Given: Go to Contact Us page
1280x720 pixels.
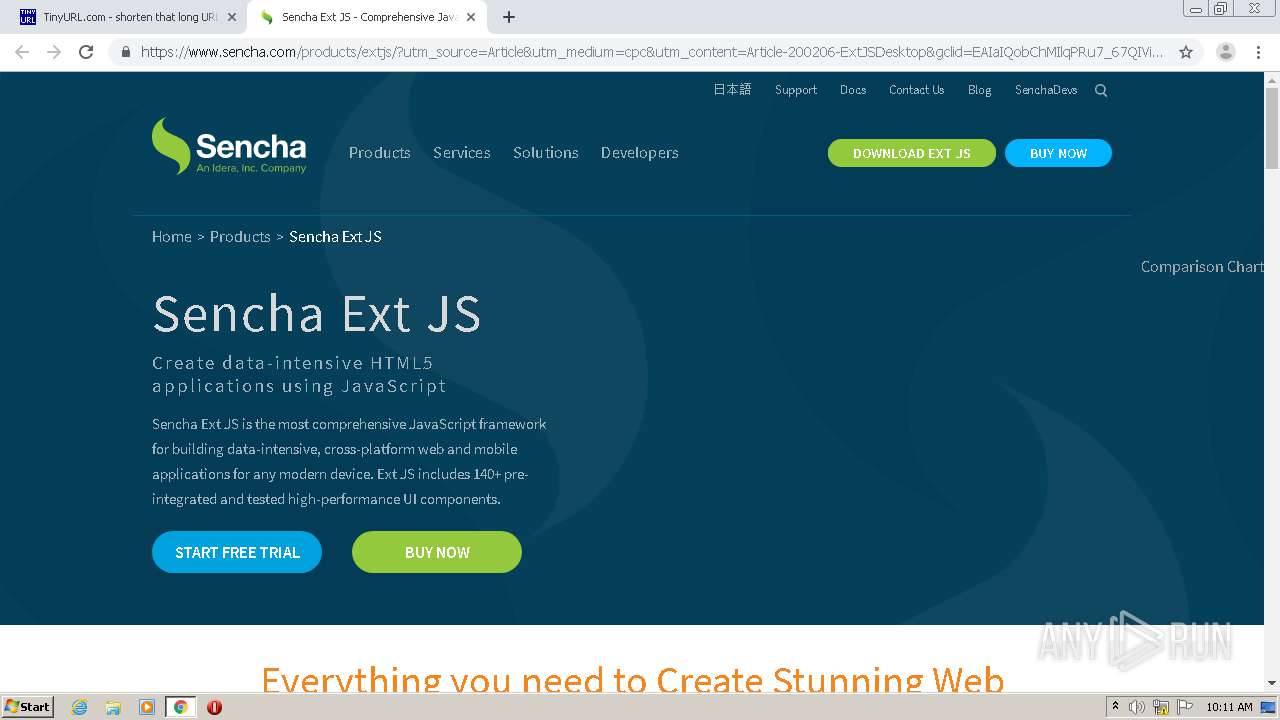Looking at the screenshot, I should 917,90.
